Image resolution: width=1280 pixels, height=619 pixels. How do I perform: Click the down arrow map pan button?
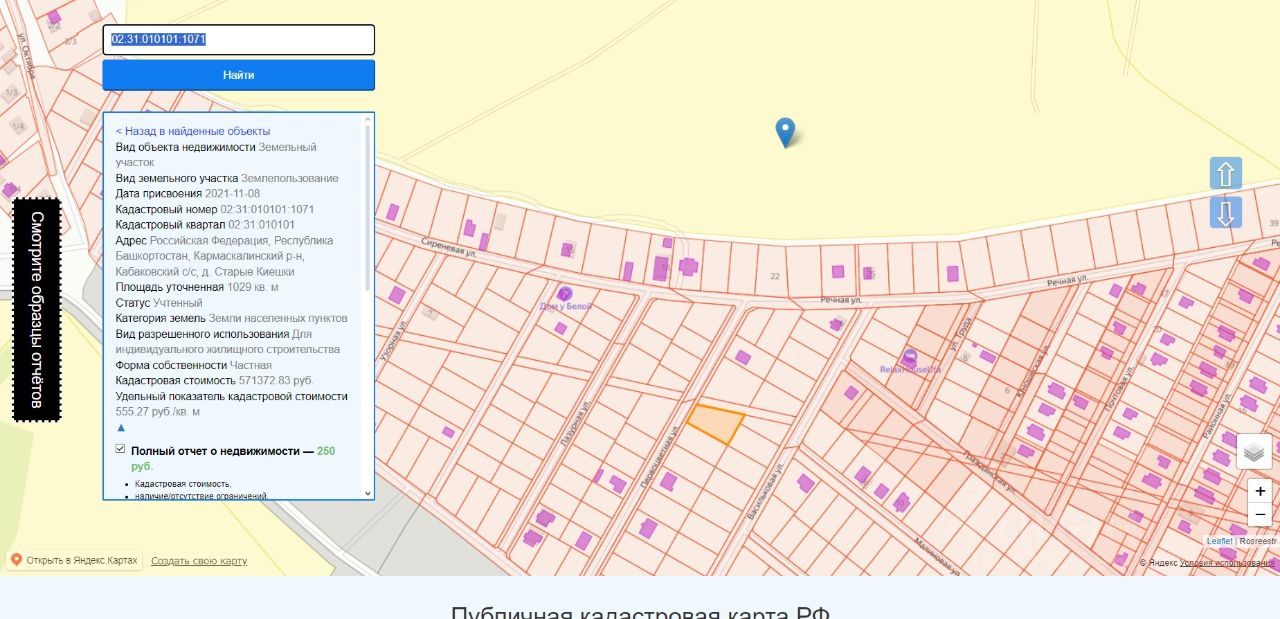pos(1226,213)
